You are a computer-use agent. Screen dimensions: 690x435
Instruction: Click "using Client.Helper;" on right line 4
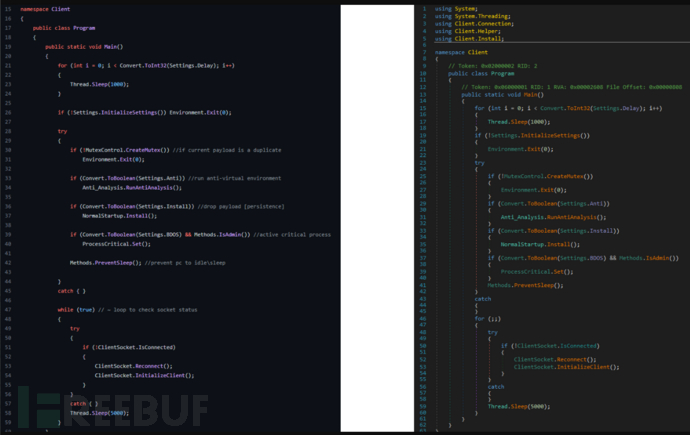467,31
